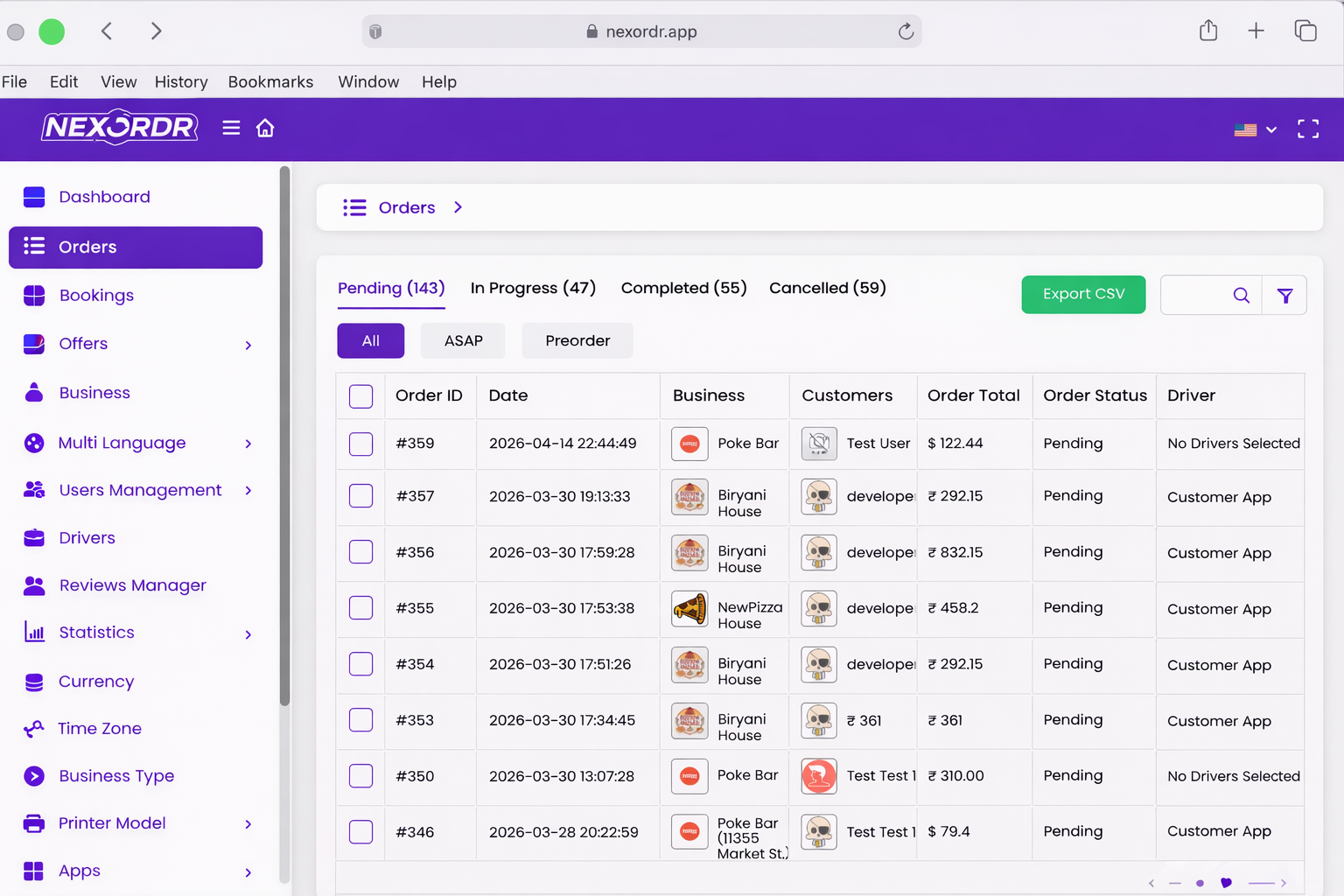The image size is (1344, 896).
Task: Click the breadcrumb chevron after Orders
Action: (458, 207)
